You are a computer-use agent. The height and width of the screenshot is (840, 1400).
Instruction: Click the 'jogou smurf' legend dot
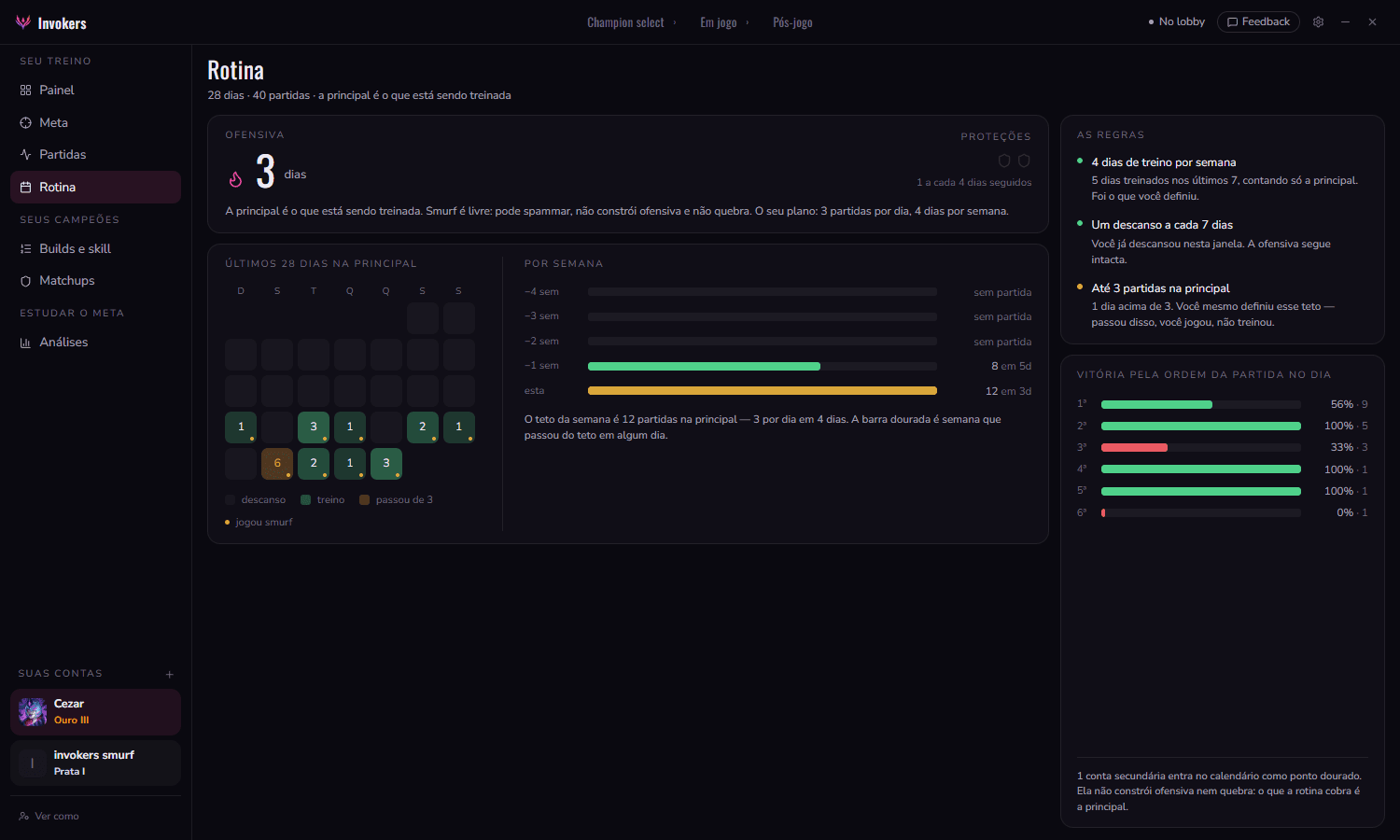(x=228, y=523)
